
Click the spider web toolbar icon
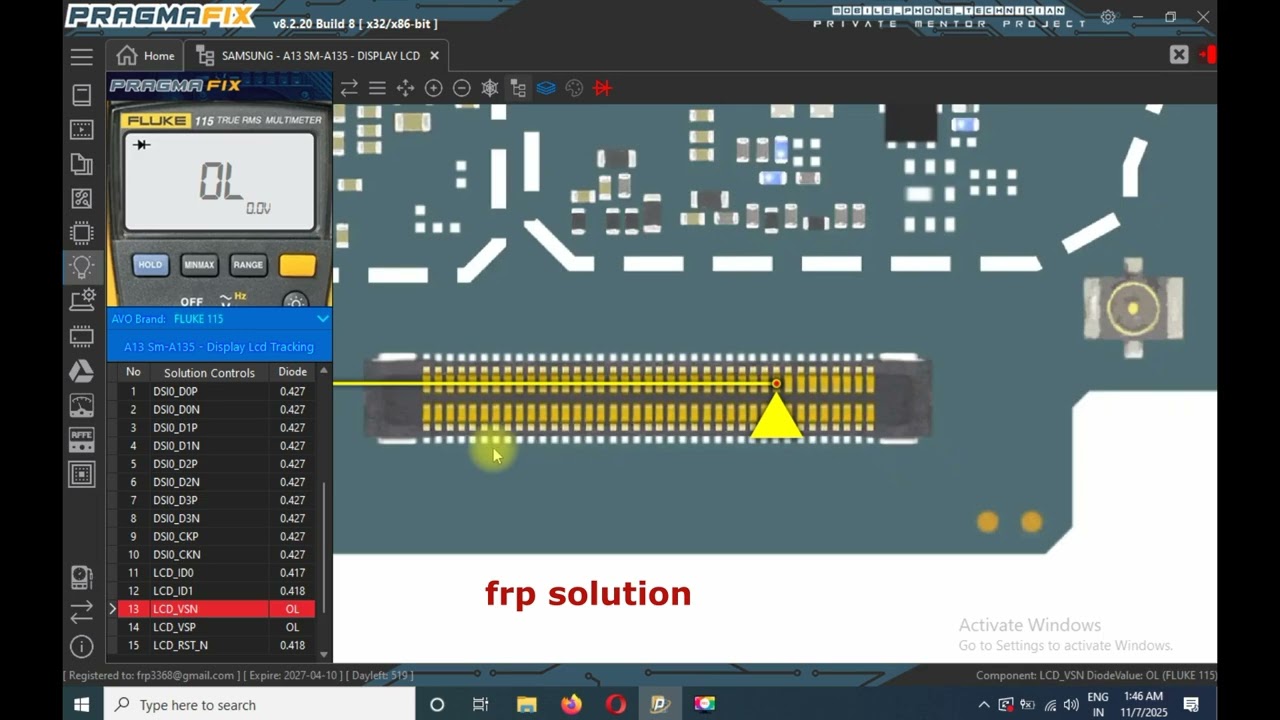pos(490,88)
